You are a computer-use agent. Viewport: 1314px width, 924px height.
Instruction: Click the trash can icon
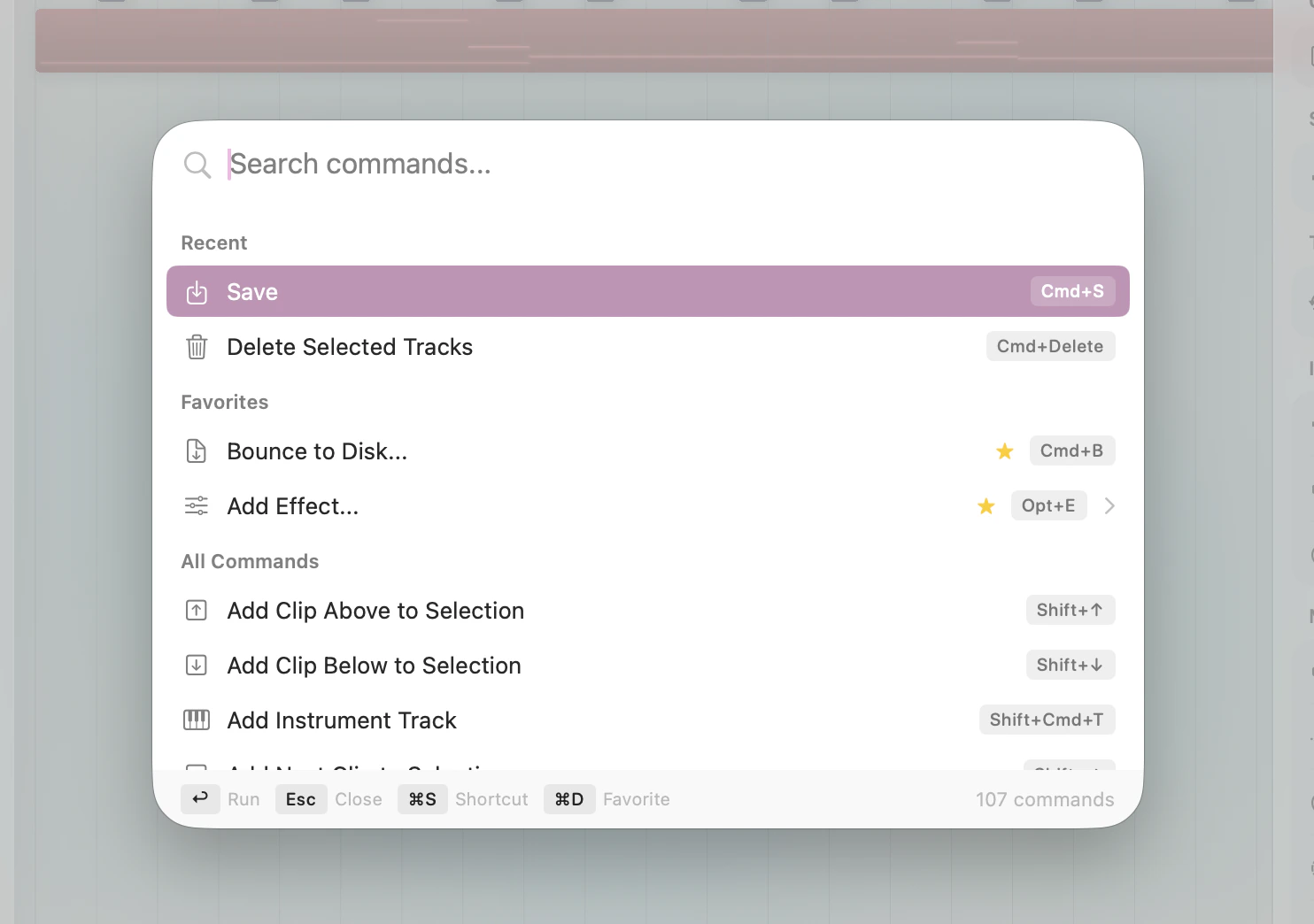click(197, 347)
